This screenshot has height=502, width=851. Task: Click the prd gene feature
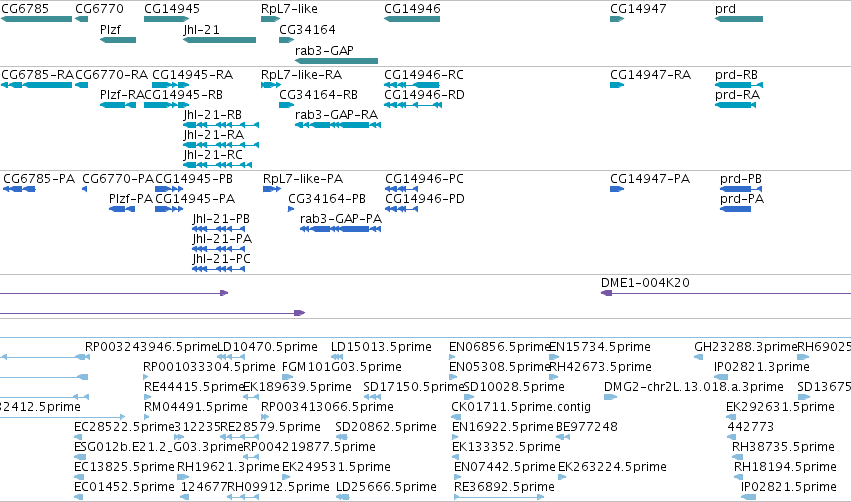pyautogui.click(x=739, y=19)
